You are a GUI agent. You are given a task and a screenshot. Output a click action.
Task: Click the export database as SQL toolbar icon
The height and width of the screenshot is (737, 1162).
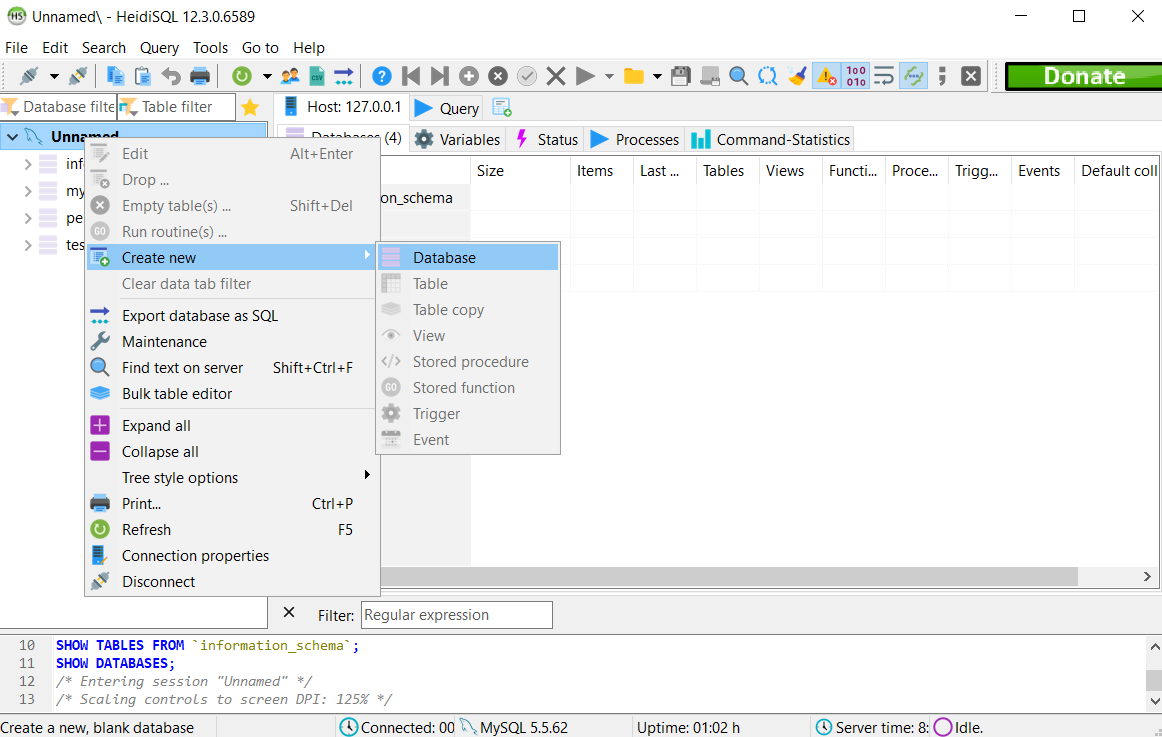click(x=344, y=76)
